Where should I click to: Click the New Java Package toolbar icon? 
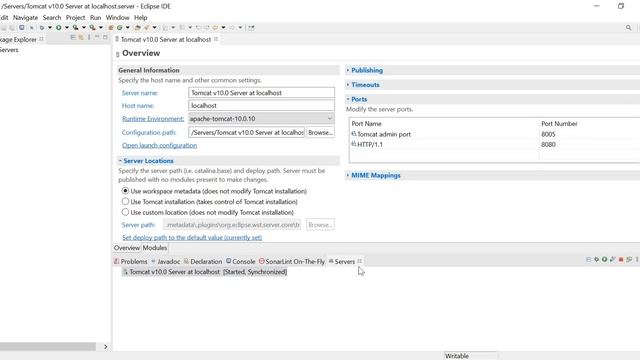point(111,28)
